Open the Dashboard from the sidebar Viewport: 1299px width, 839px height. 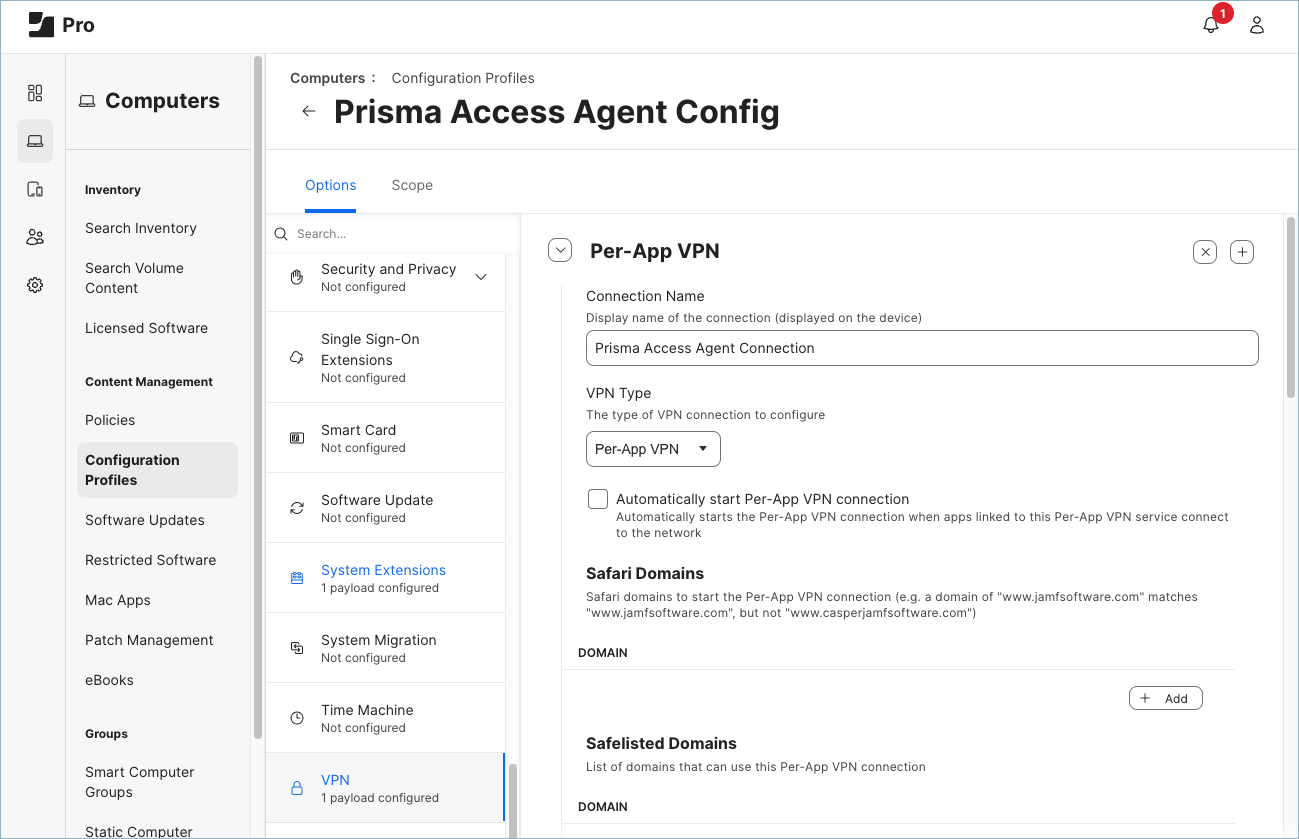pos(35,92)
